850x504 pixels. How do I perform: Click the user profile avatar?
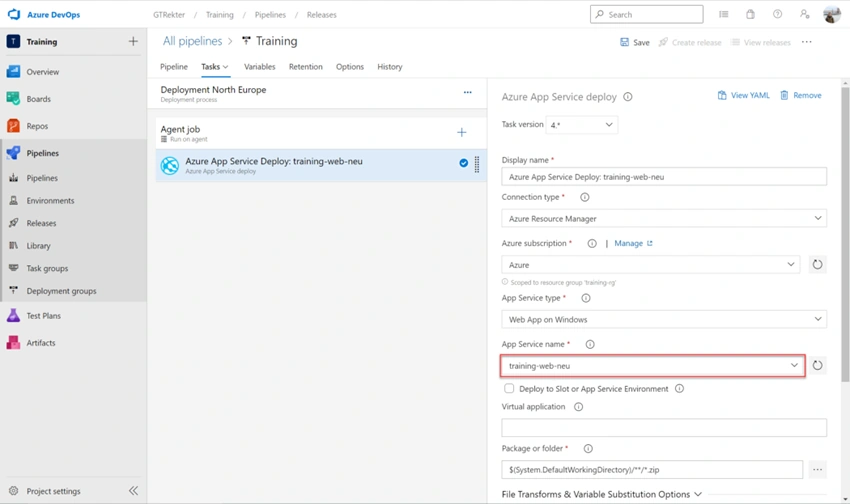(x=832, y=15)
